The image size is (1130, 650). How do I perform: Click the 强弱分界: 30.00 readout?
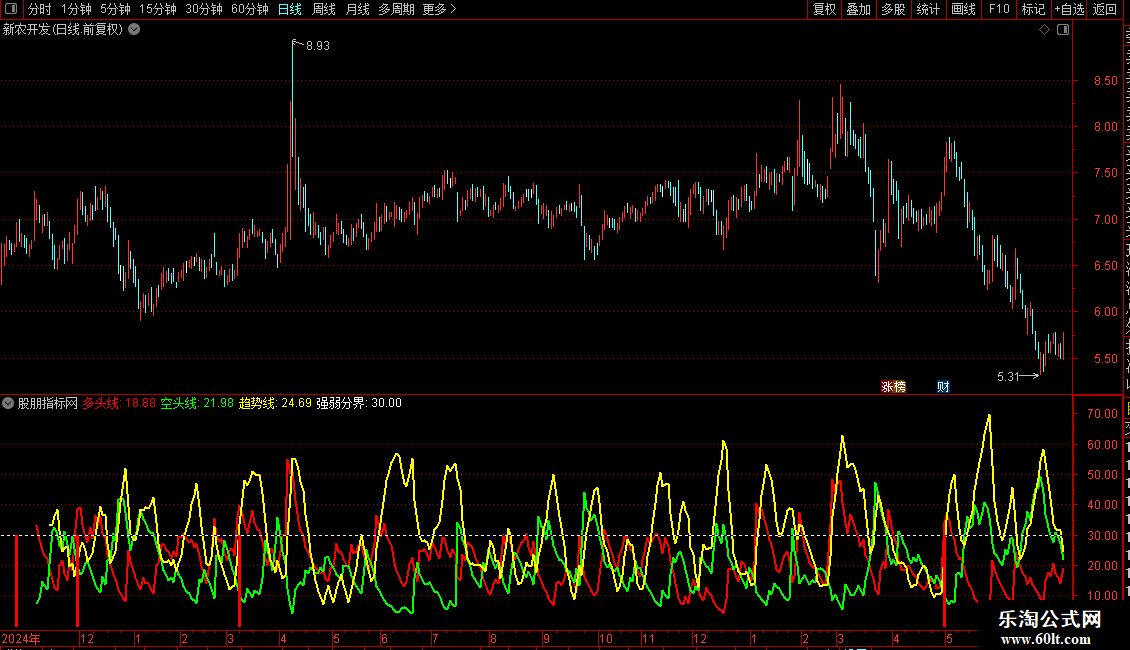click(x=359, y=404)
